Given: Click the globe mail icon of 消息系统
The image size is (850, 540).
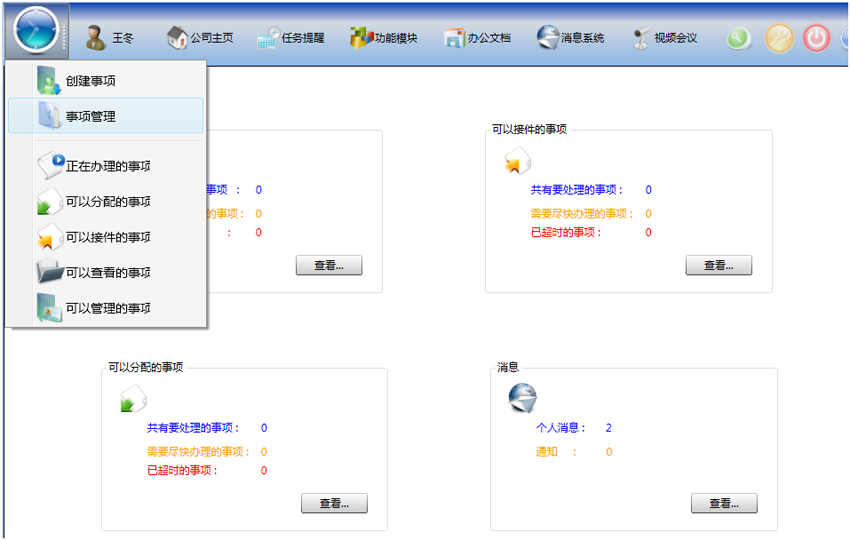Looking at the screenshot, I should pos(548,37).
